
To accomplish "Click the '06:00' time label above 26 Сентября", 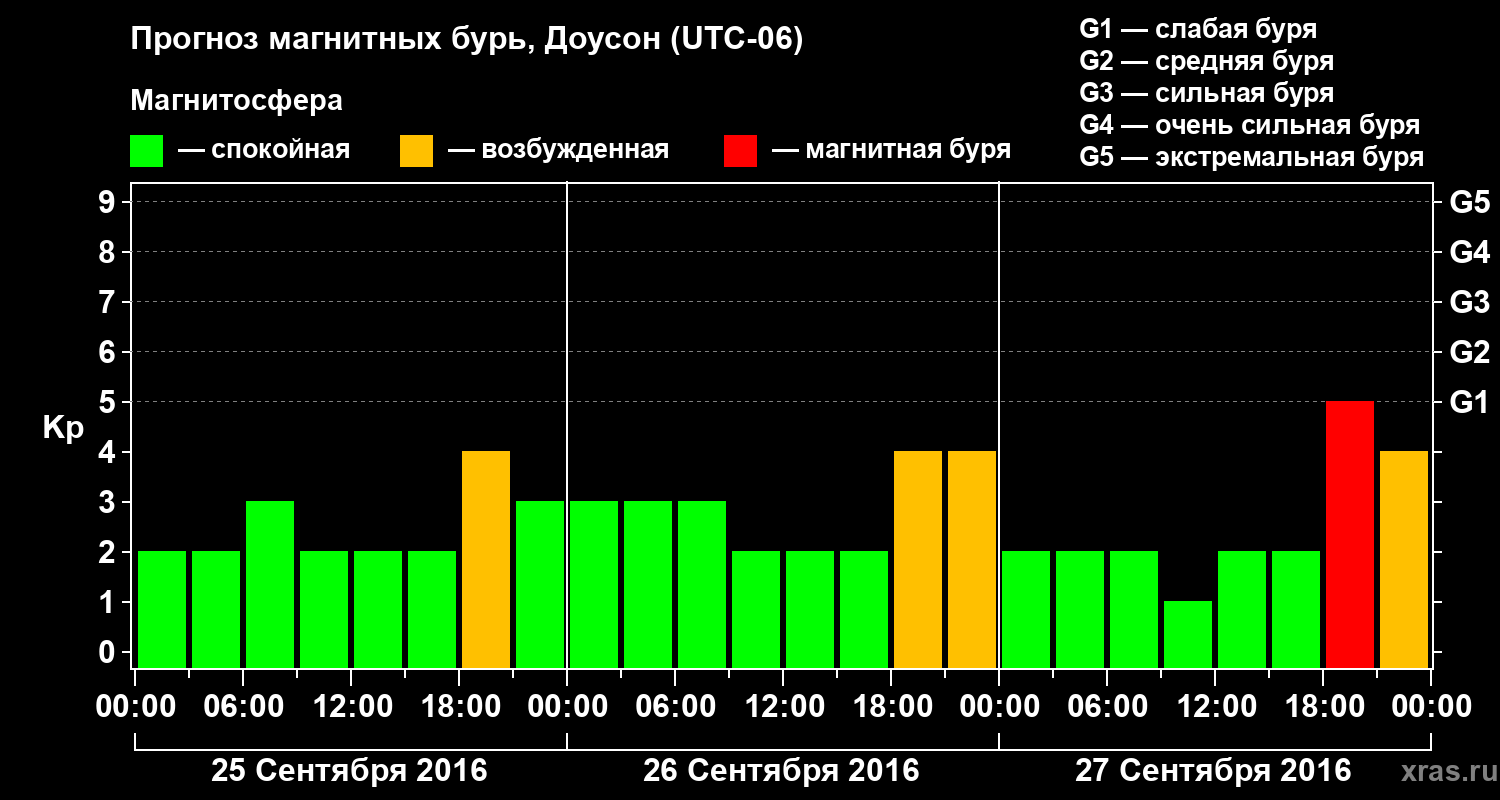I will click(677, 707).
